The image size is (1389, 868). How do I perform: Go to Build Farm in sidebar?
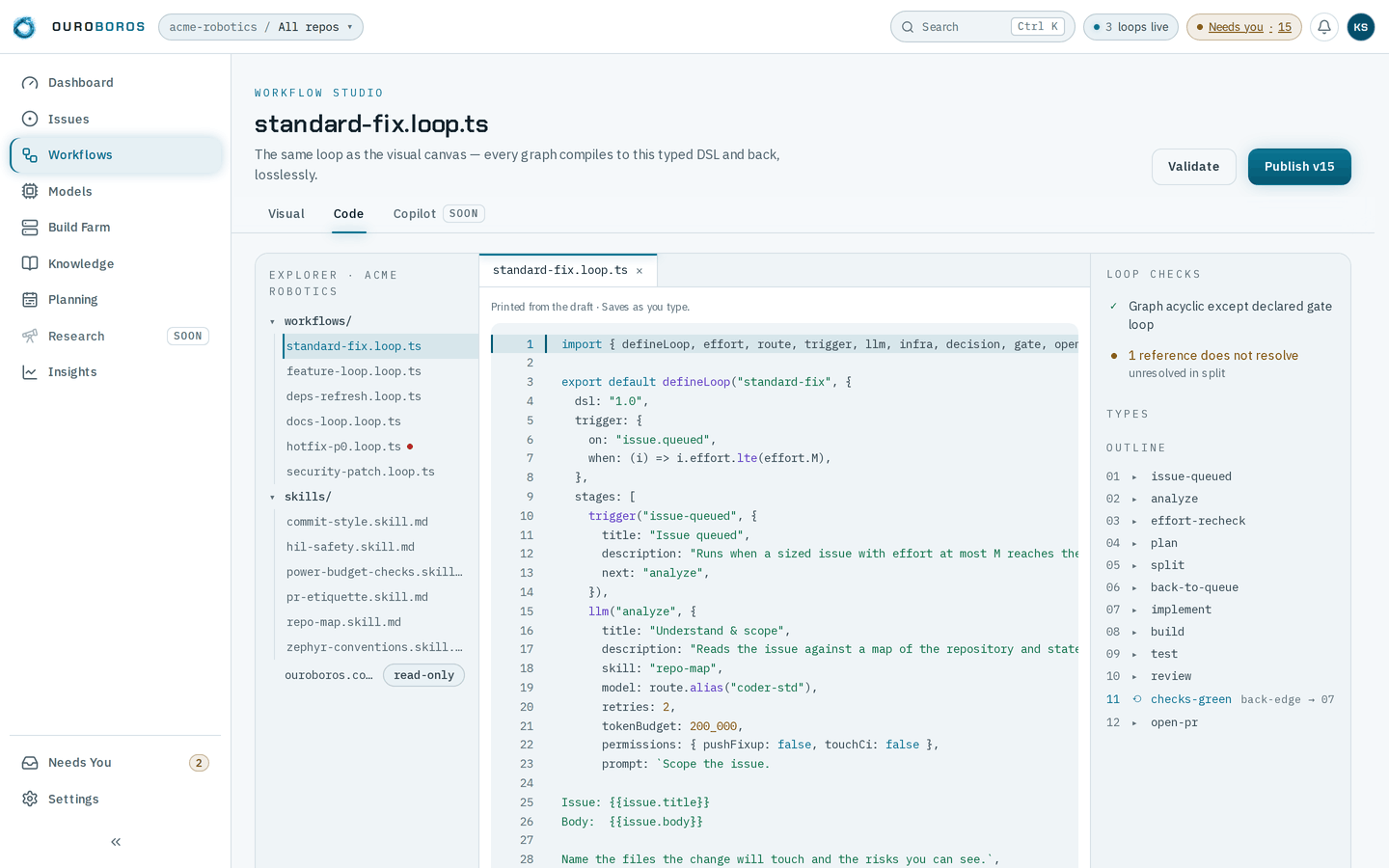click(x=117, y=228)
